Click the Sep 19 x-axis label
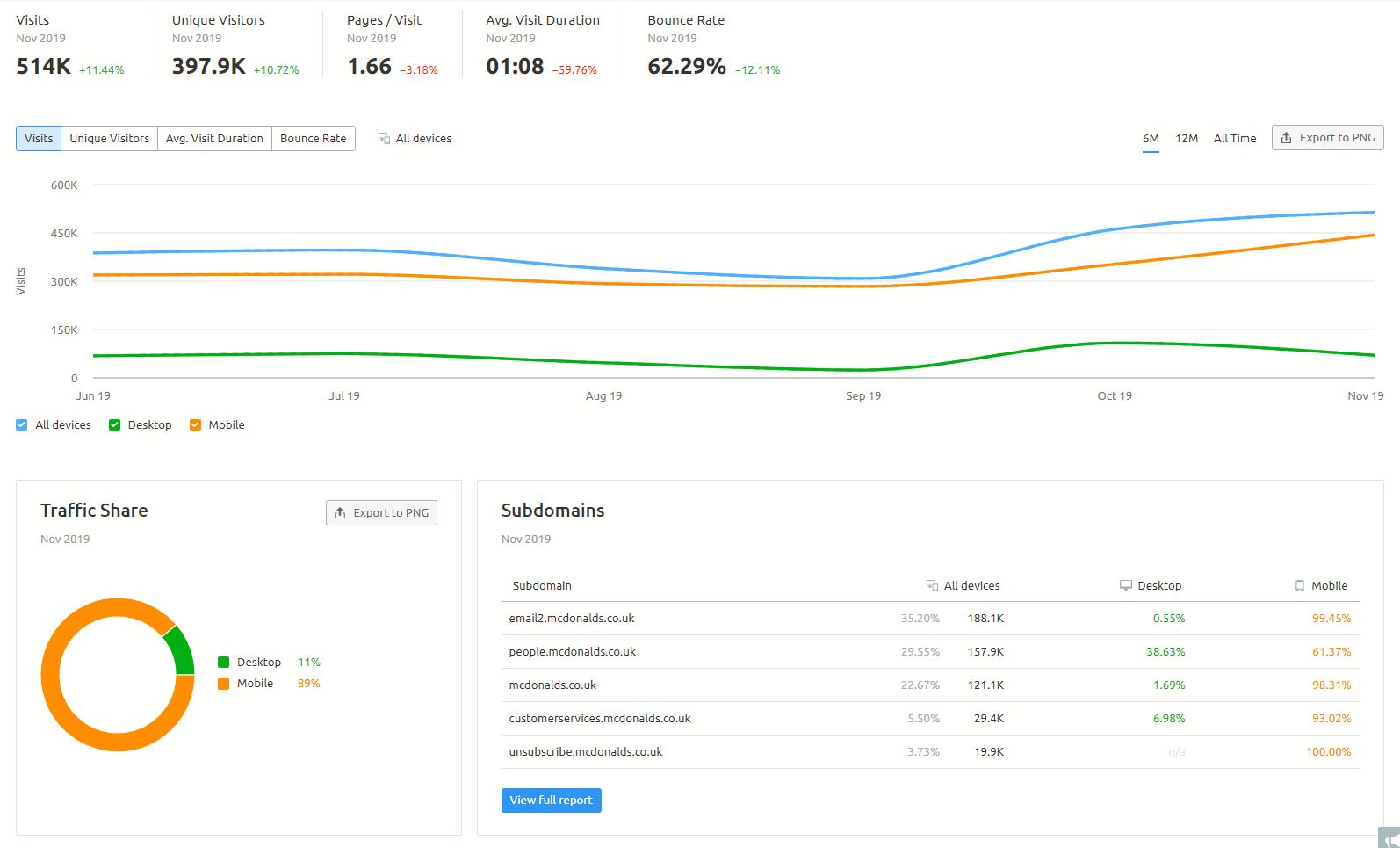 coord(863,396)
